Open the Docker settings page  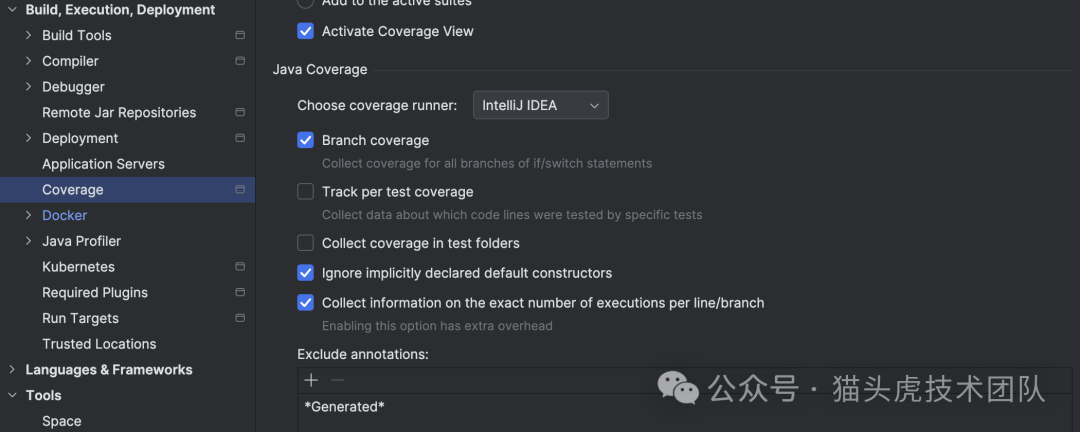click(x=65, y=215)
